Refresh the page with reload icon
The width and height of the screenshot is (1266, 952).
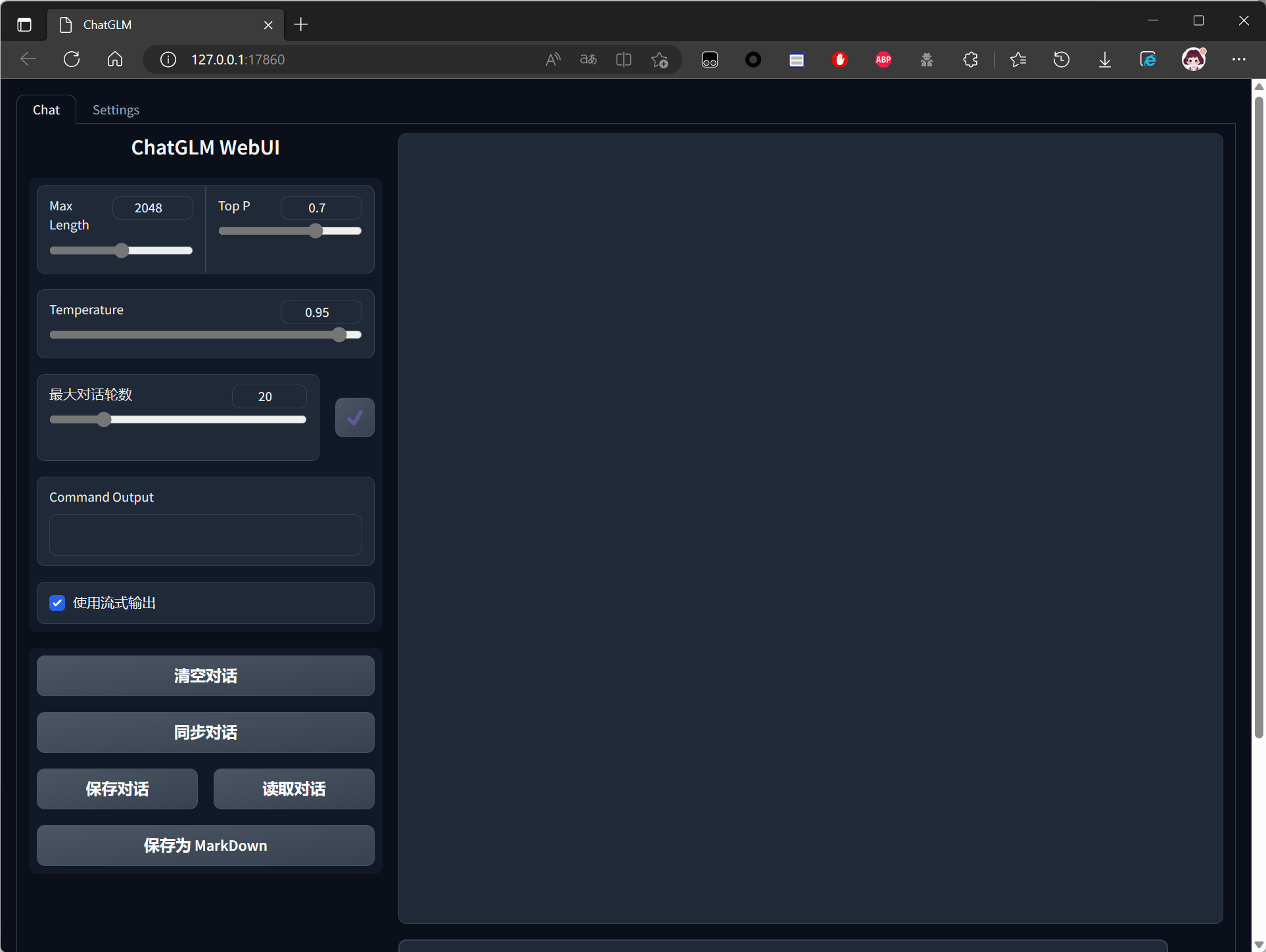(72, 59)
